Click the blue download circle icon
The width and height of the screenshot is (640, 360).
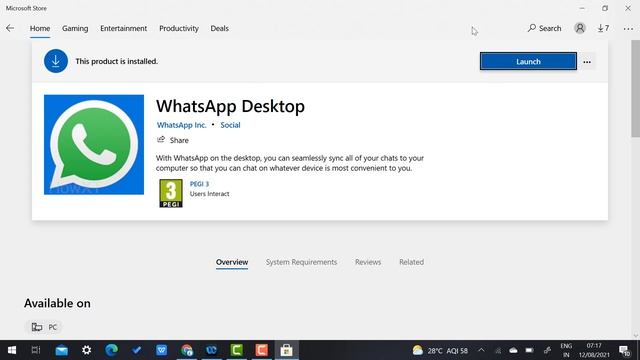(56, 61)
